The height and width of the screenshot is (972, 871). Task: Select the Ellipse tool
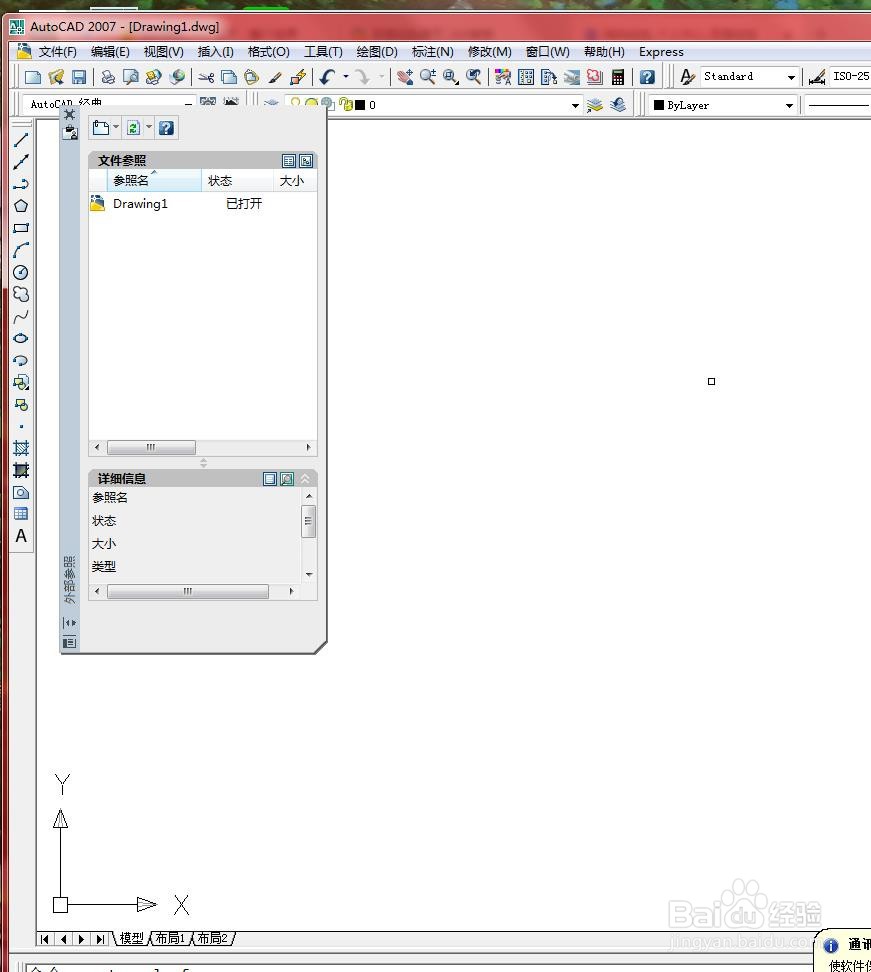21,338
